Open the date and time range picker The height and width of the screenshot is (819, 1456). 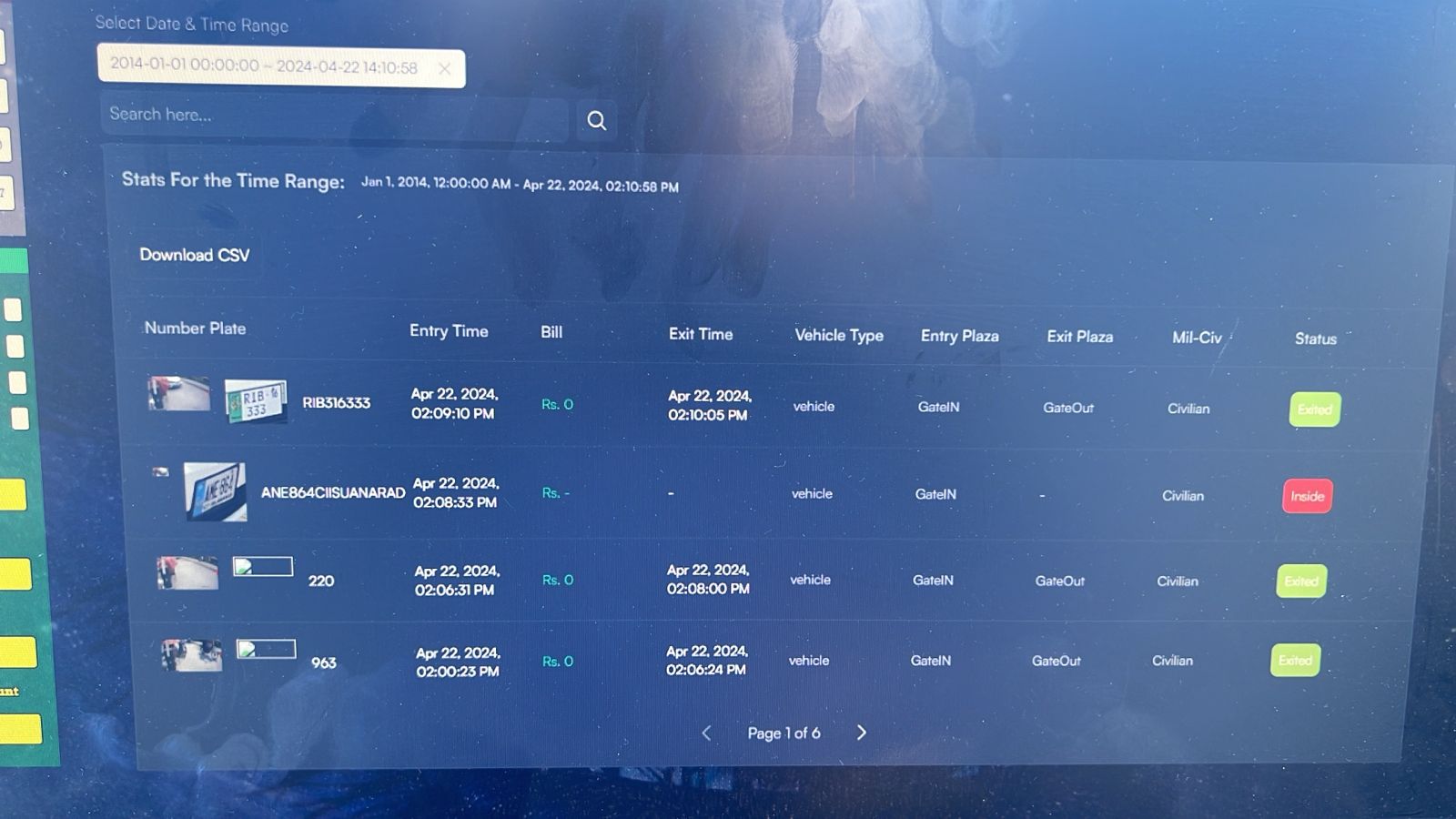264,67
